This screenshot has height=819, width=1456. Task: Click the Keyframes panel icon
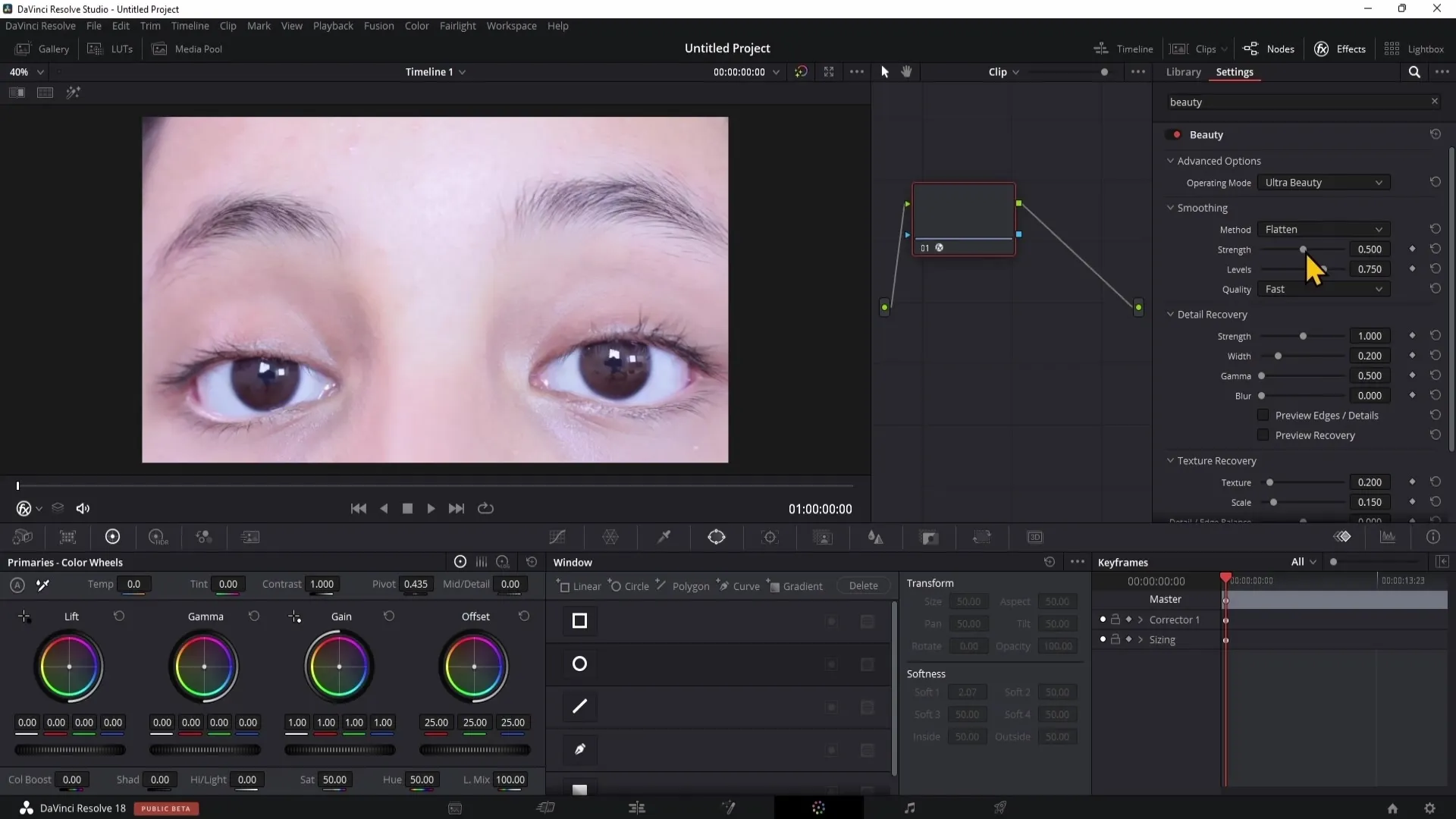1343,538
